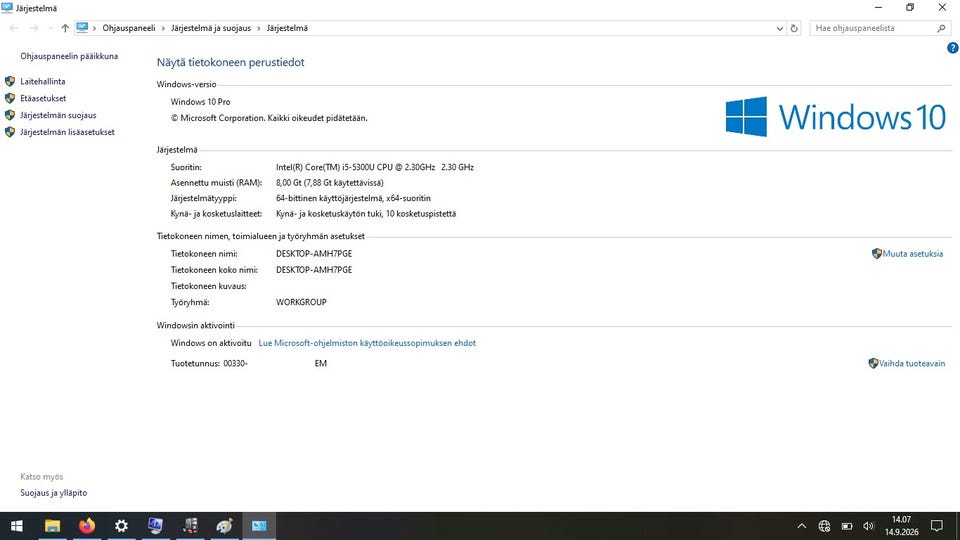Viewport: 960px width, 540px height.
Task: Open File Explorer from taskbar
Action: [x=52, y=526]
